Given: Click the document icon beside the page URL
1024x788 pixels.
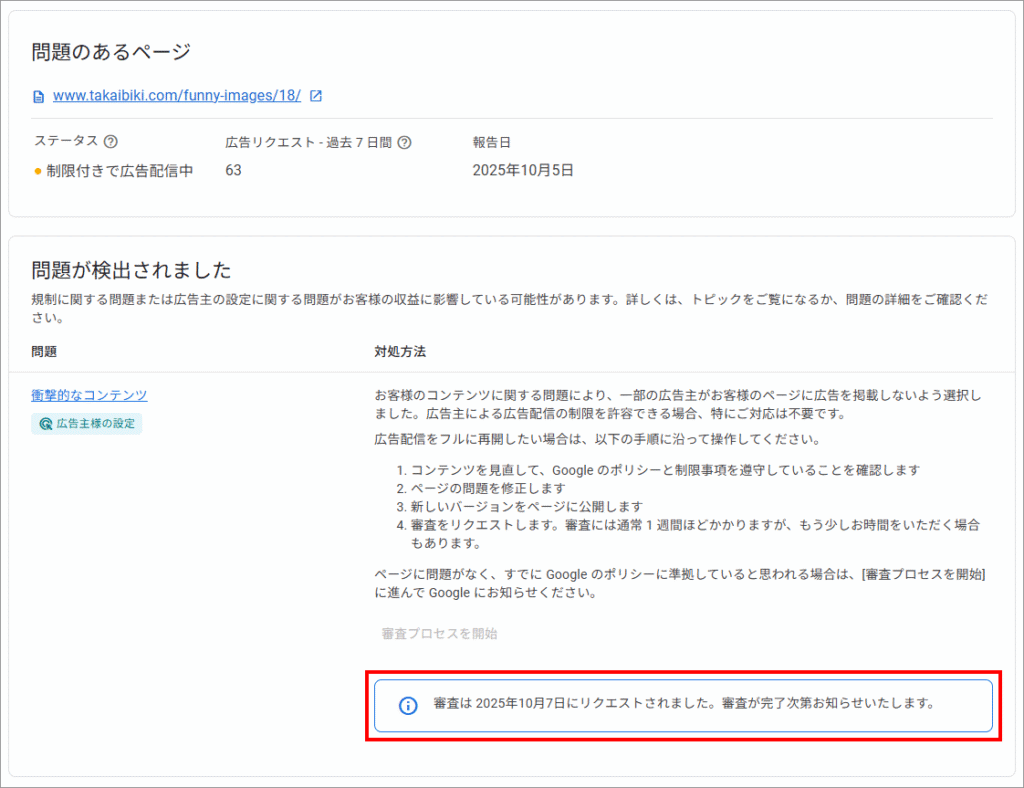Looking at the screenshot, I should (x=39, y=97).
